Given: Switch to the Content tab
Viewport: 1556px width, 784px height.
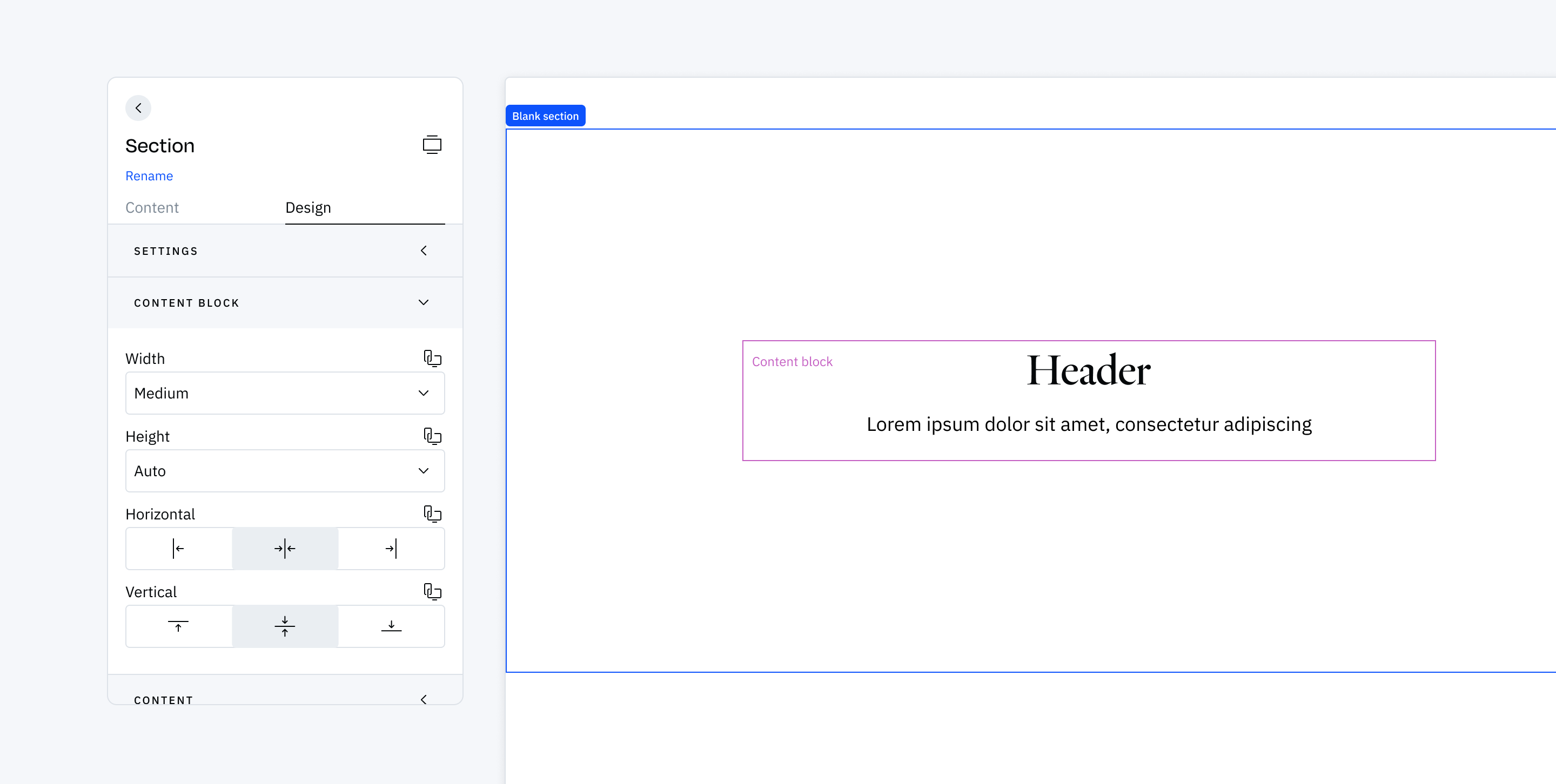Looking at the screenshot, I should (x=152, y=207).
